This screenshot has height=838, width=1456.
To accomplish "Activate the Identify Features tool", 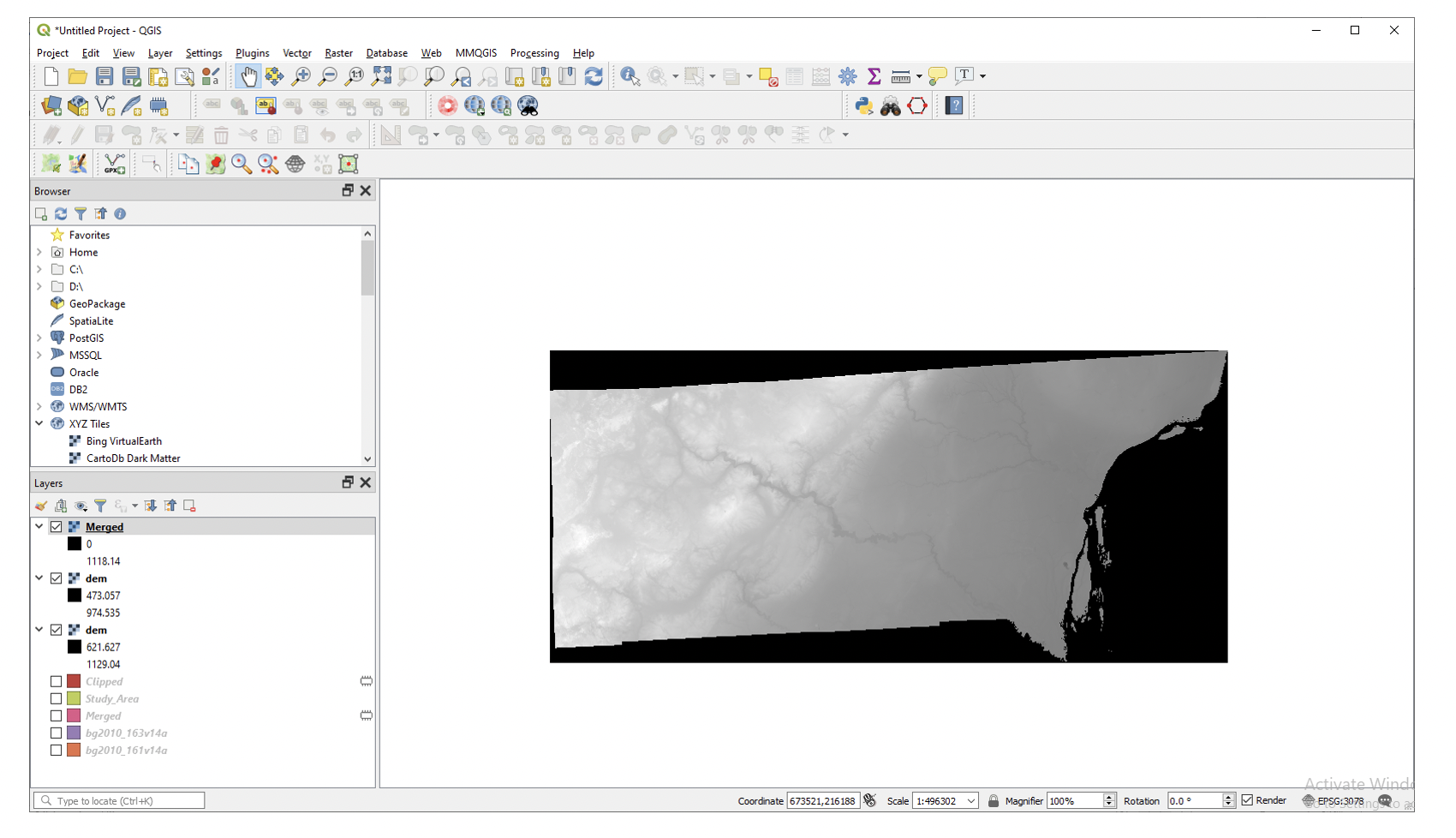I will pos(630,76).
